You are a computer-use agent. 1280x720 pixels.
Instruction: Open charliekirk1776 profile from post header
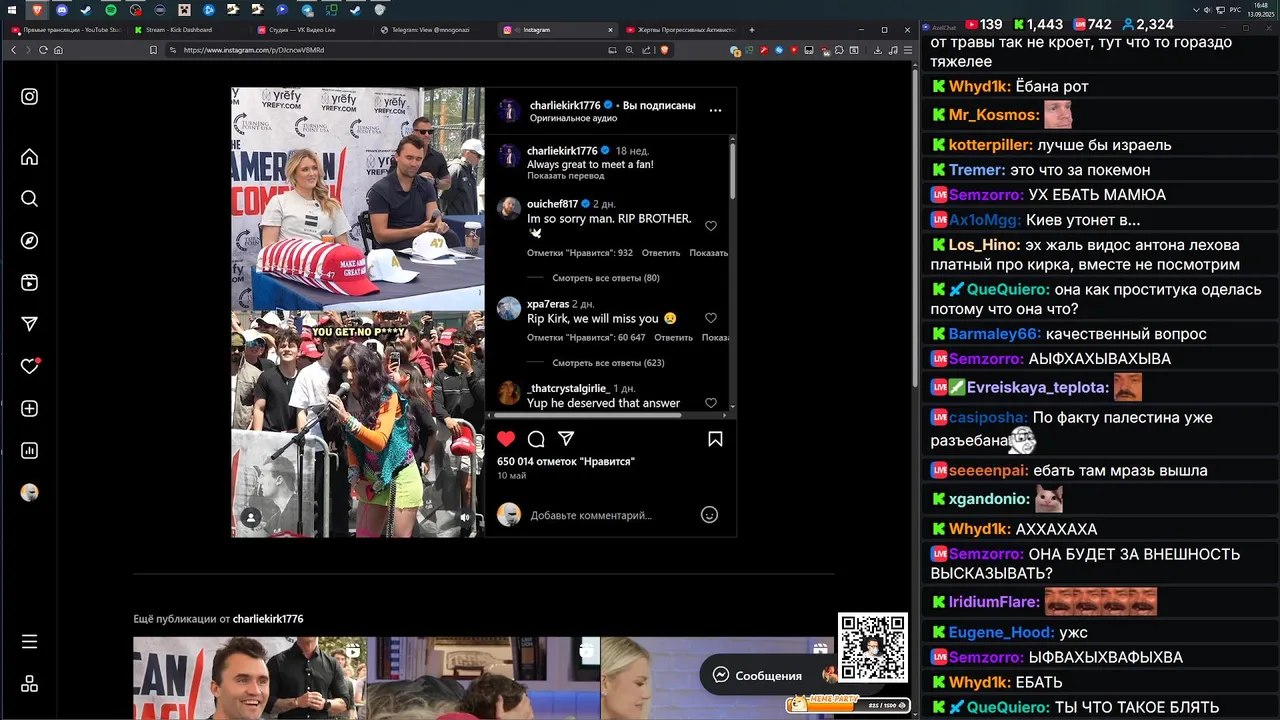(565, 105)
